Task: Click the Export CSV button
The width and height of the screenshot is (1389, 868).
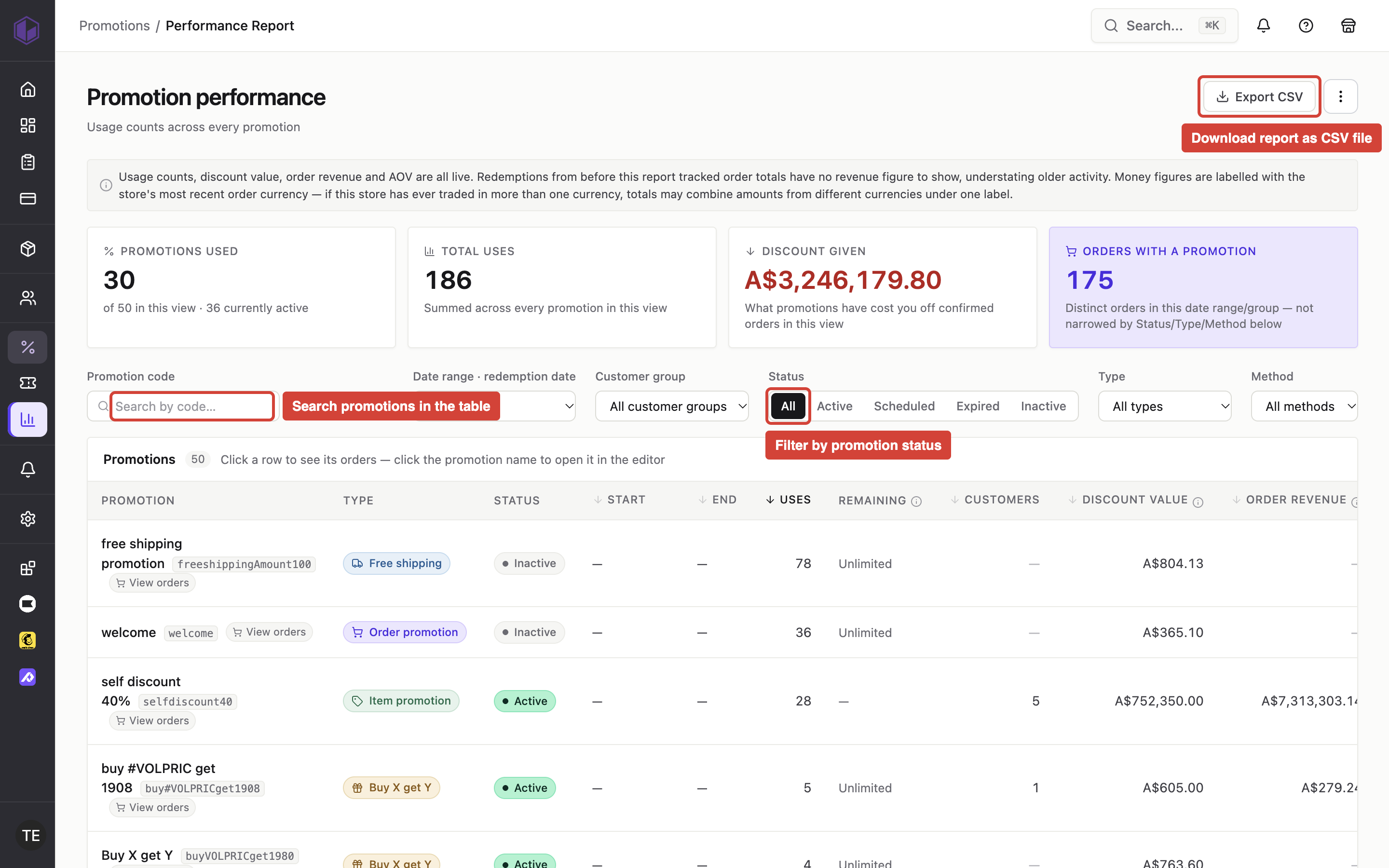Action: click(x=1259, y=96)
